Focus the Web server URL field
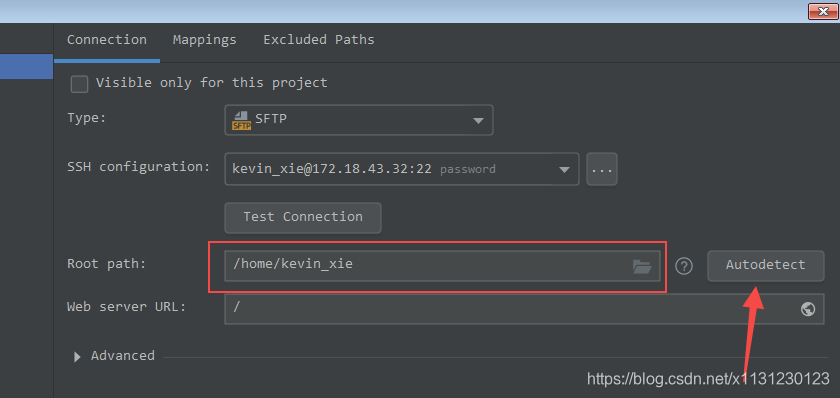 point(524,309)
